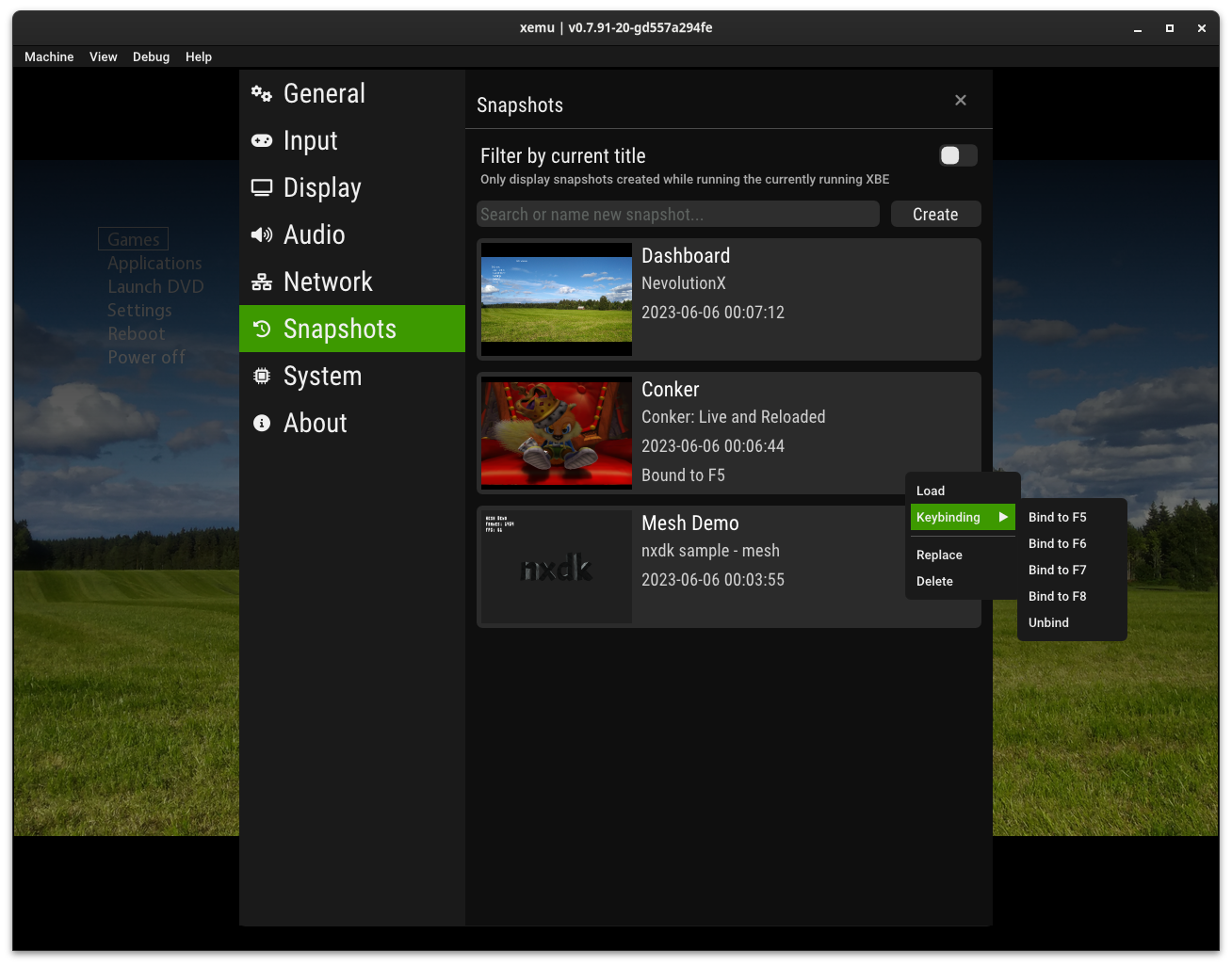Click the About info icon
1232x966 pixels.
click(x=262, y=423)
